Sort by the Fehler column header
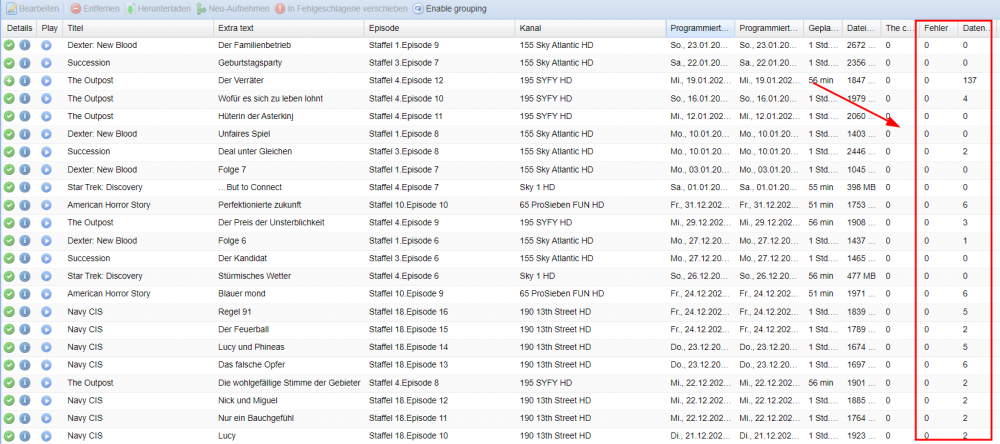Viewport: 1000px width, 444px height. point(938,28)
